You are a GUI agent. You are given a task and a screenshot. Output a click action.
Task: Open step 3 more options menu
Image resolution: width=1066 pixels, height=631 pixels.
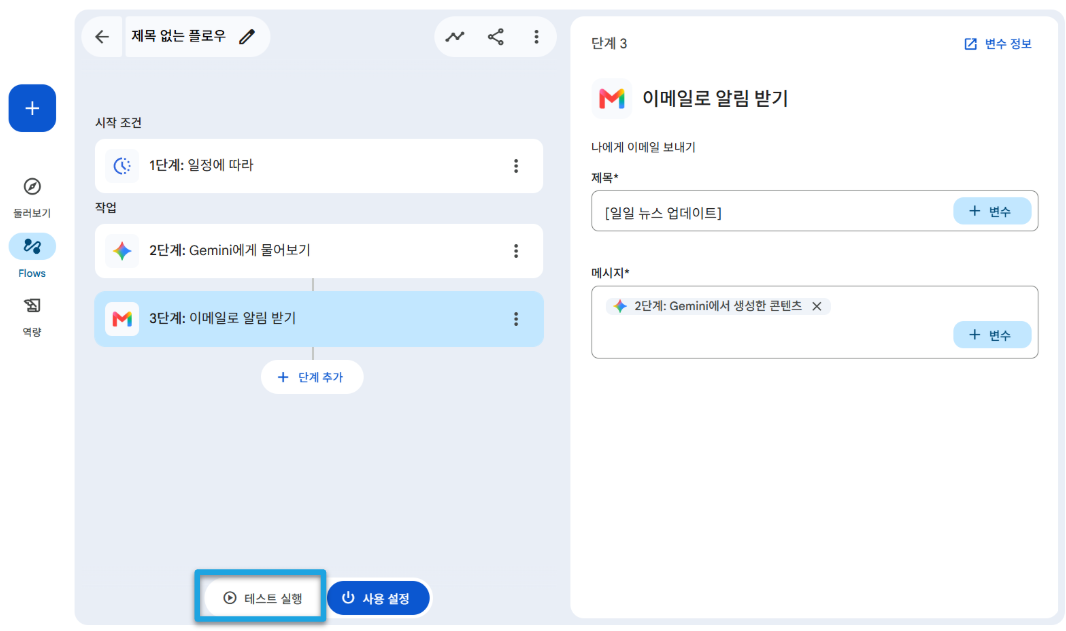pyautogui.click(x=516, y=319)
